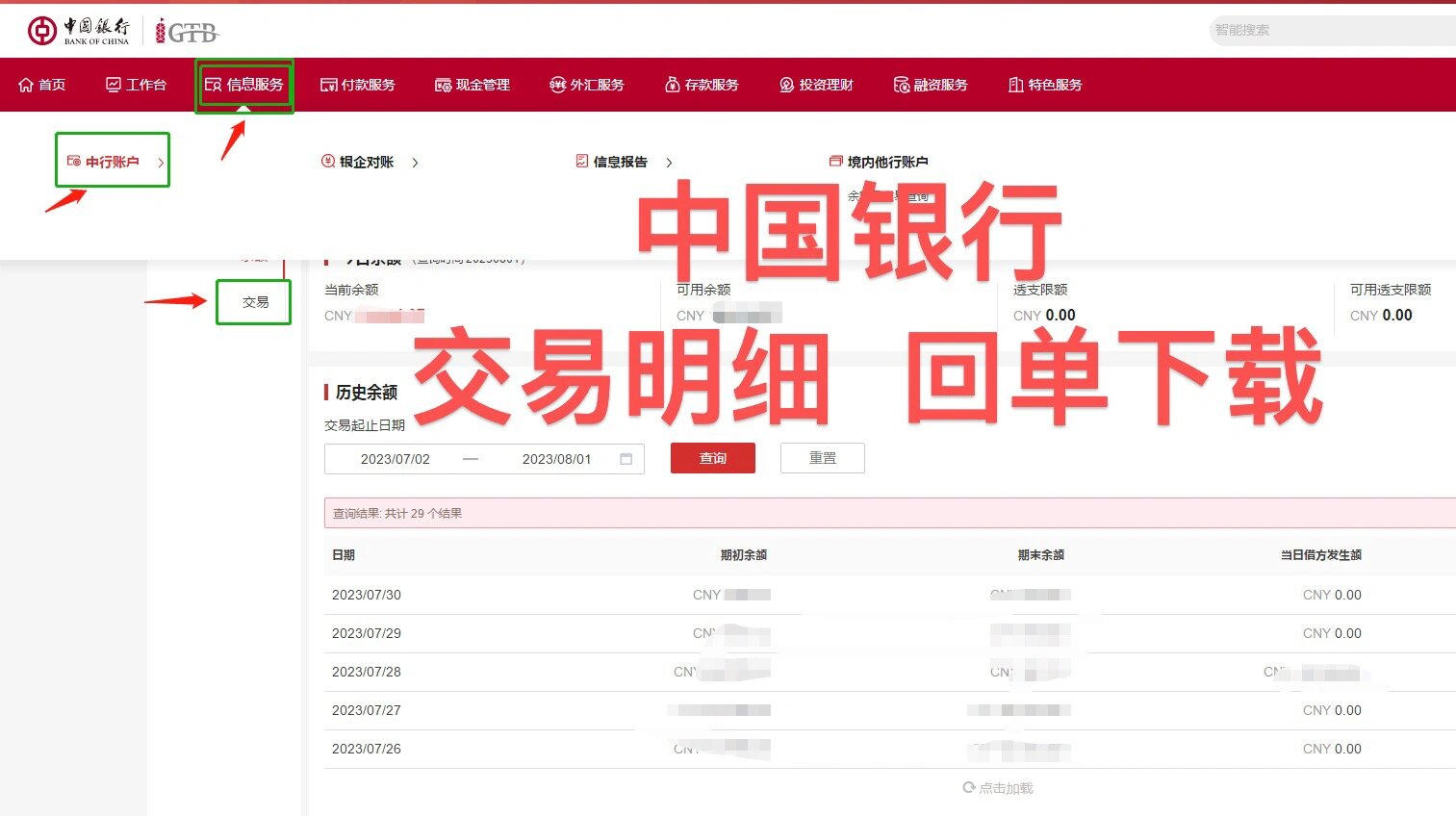Open the 付款服务 menu label
Image resolution: width=1456 pixels, height=816 pixels.
[x=368, y=85]
